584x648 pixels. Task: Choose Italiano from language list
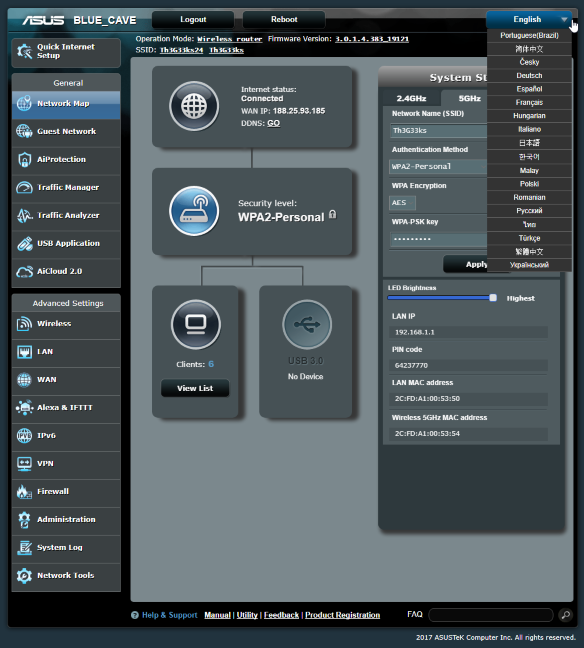[529, 129]
